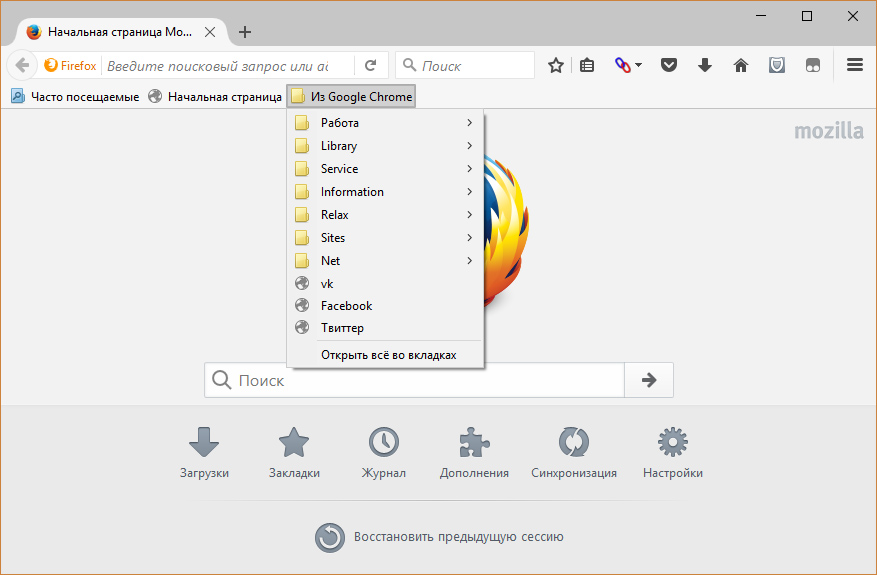Close the Начальная страница tab
Viewport: 877px width, 575px height.
(x=210, y=32)
